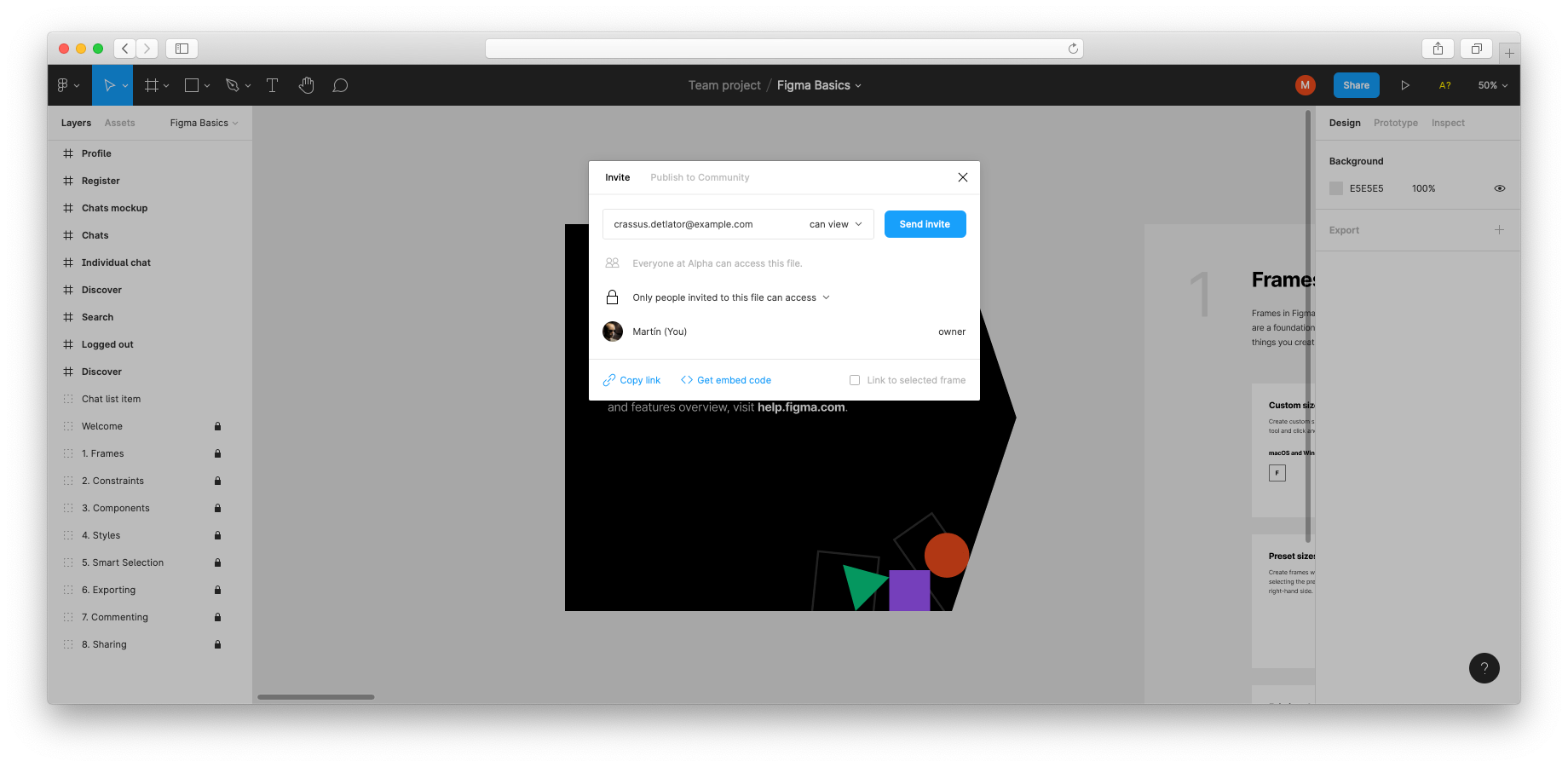Expand Only people invited access dropdown
The height and width of the screenshot is (767, 1568).
[731, 297]
